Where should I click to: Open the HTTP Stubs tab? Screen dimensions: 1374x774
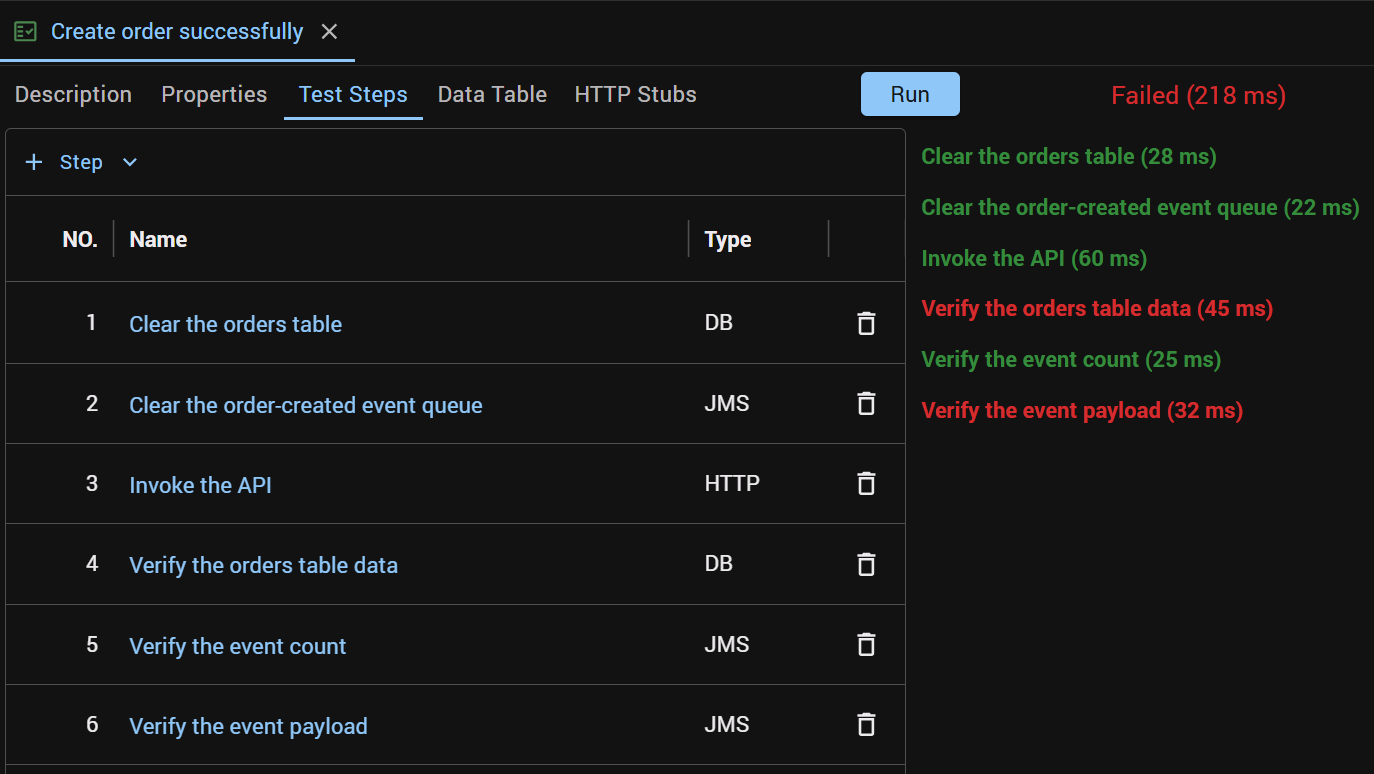click(635, 94)
